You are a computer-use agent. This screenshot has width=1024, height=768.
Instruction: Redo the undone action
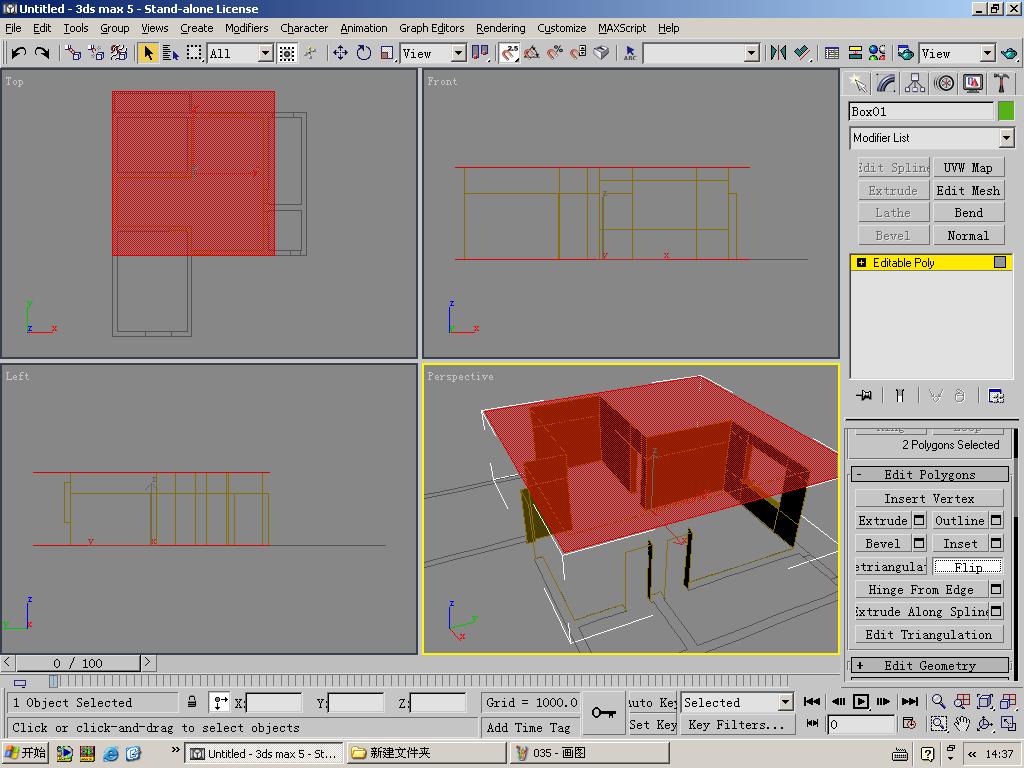[x=42, y=53]
